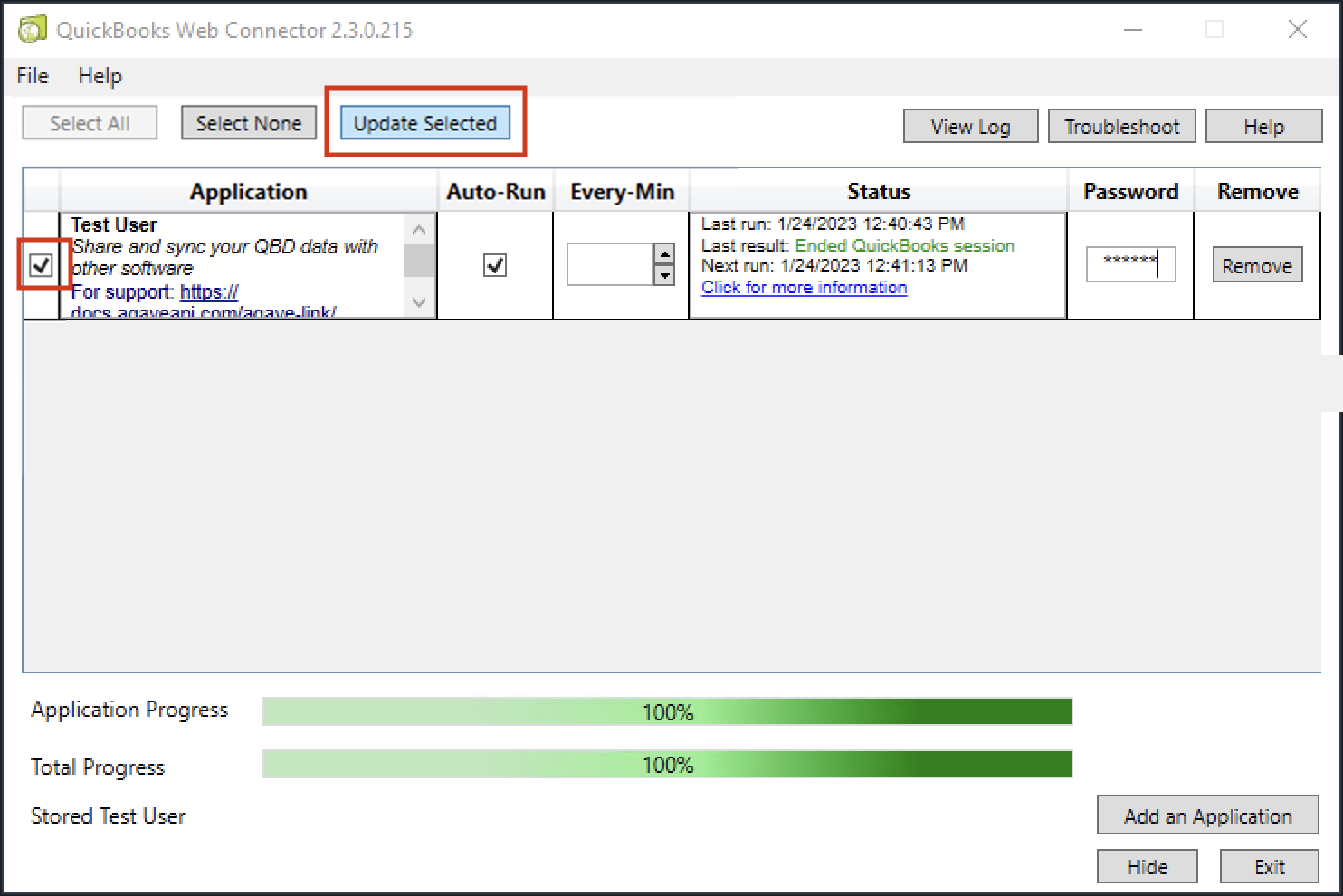Click 'Next run: 1/24/2023 12:41:13 PM' text
The image size is (1343, 896).
pyautogui.click(x=834, y=265)
